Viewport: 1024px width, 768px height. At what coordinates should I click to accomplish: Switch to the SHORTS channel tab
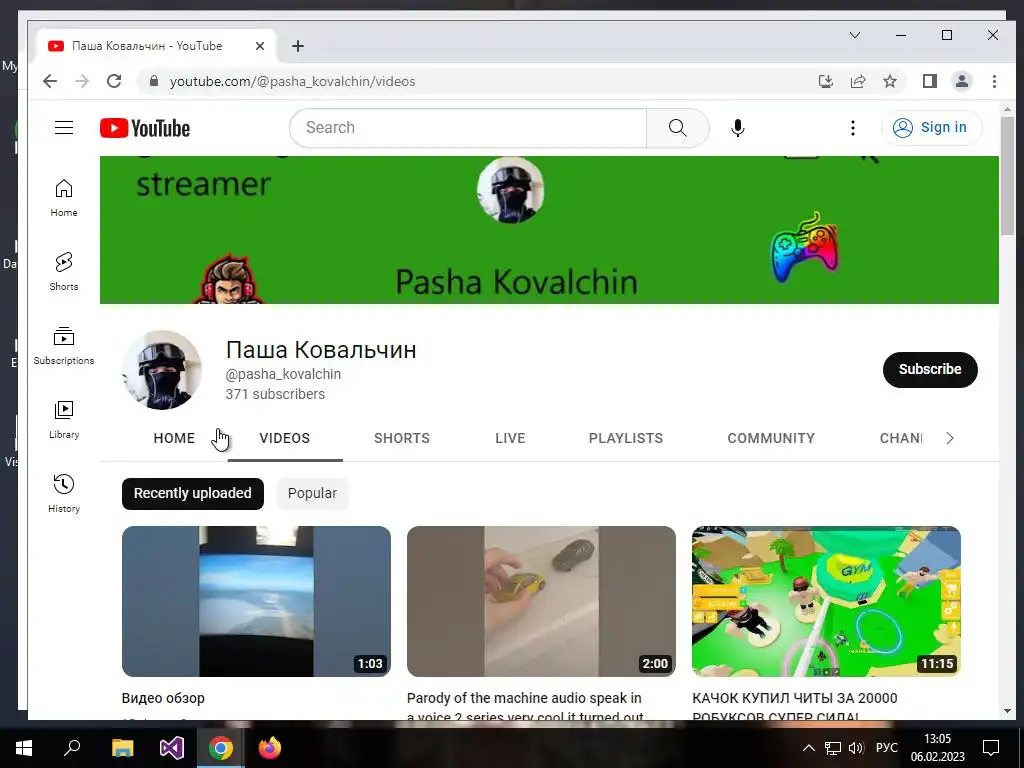click(x=402, y=438)
